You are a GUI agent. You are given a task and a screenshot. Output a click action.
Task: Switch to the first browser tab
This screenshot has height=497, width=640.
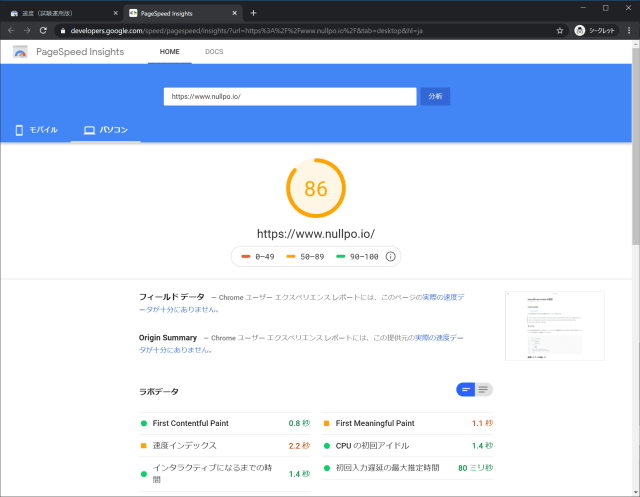[63, 13]
